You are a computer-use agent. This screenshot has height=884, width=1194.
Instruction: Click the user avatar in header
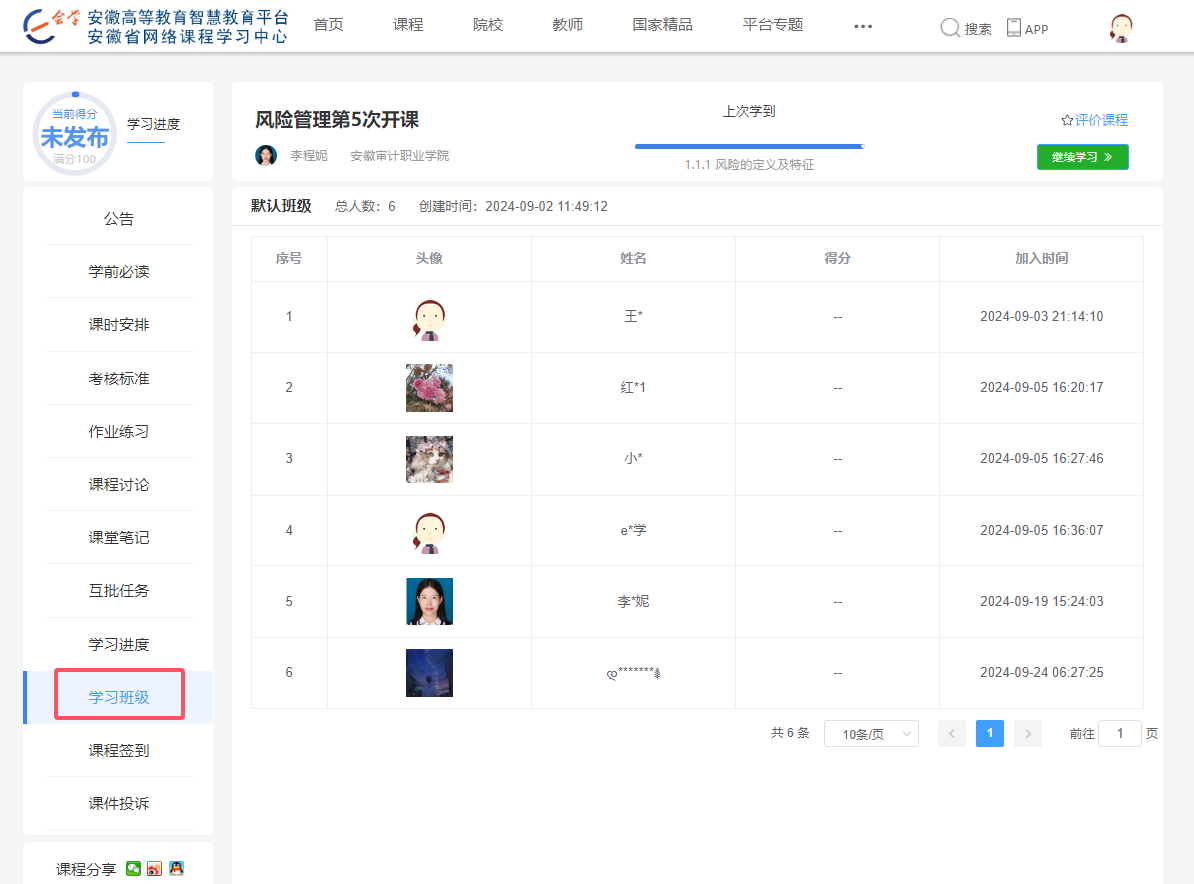[1120, 28]
